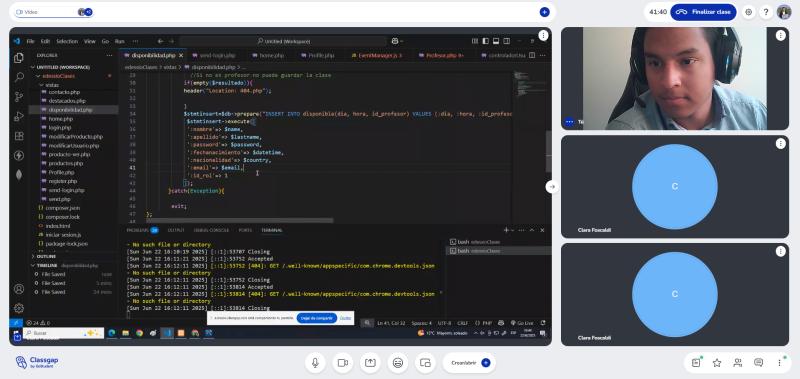Click the lightning bolt activity bar icon
The height and width of the screenshot is (379, 800).
(19, 155)
